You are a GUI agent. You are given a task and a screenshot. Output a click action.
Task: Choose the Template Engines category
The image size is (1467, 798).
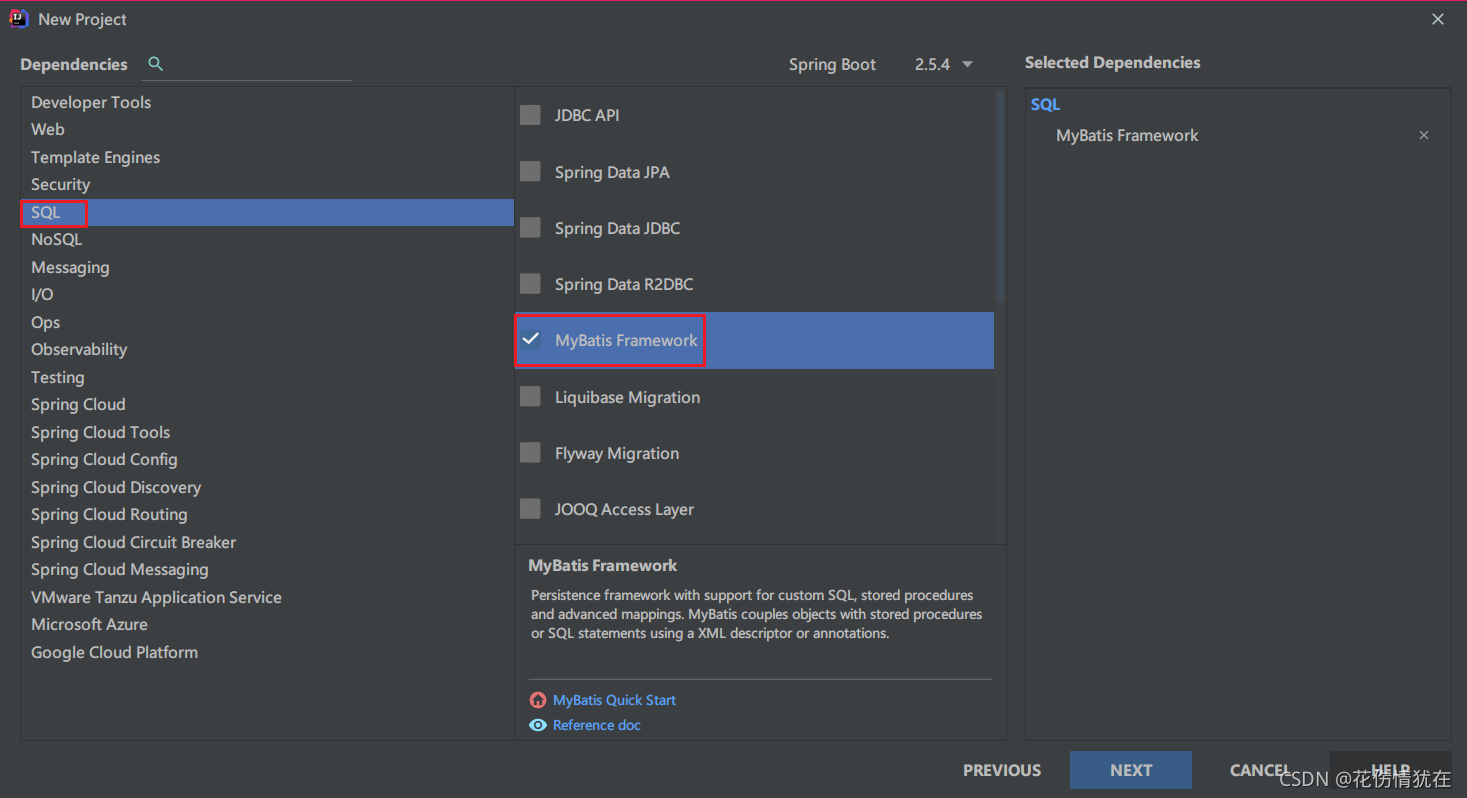click(95, 157)
